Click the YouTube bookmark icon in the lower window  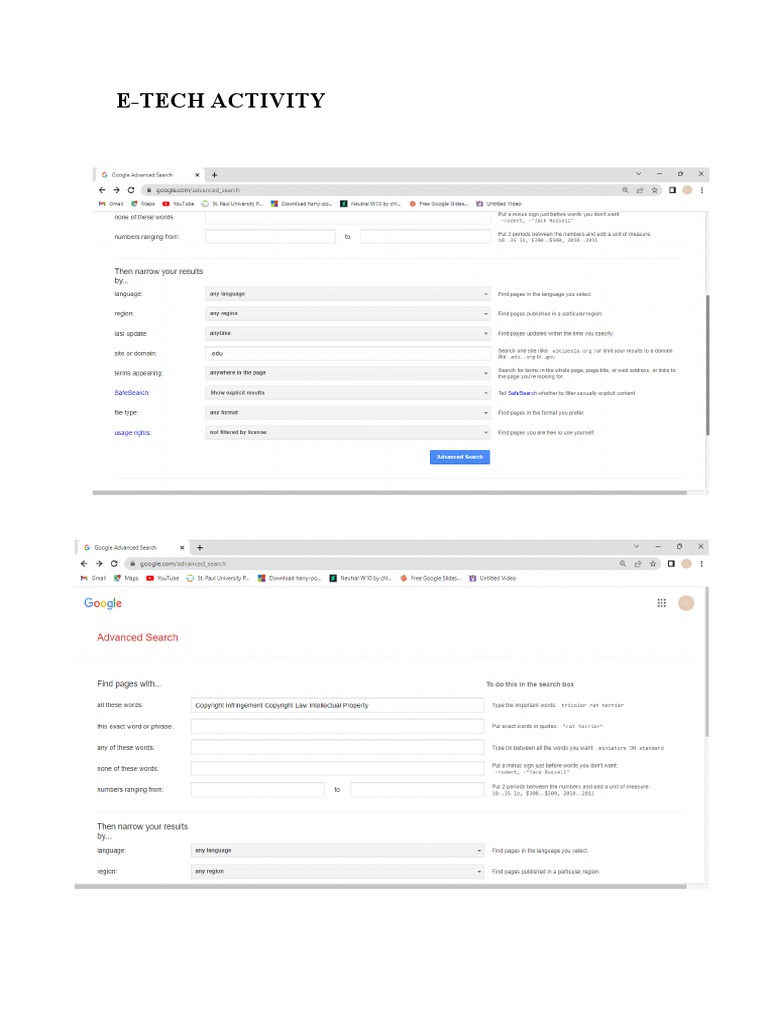click(151, 578)
